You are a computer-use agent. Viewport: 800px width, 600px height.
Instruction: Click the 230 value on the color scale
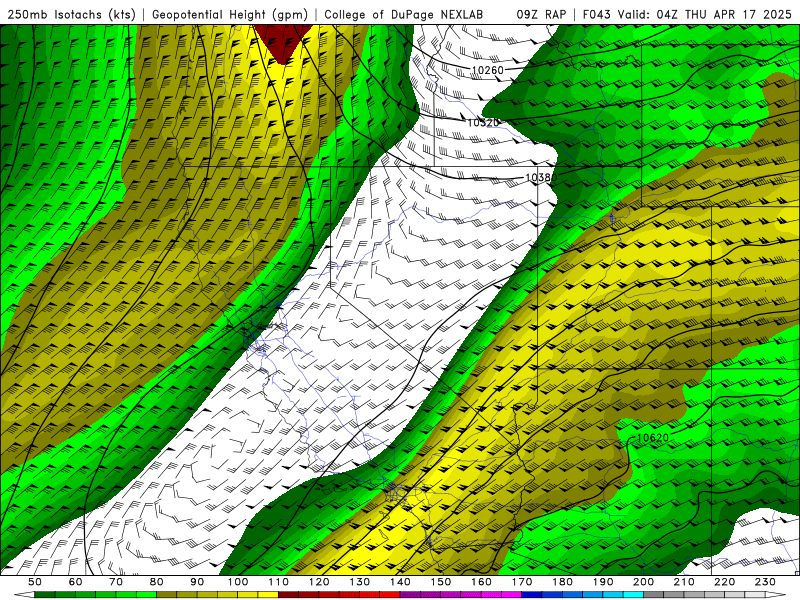(765, 582)
